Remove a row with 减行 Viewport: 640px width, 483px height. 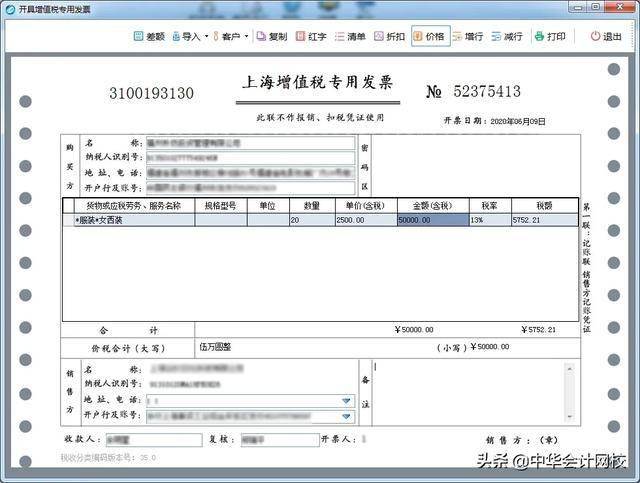point(507,36)
